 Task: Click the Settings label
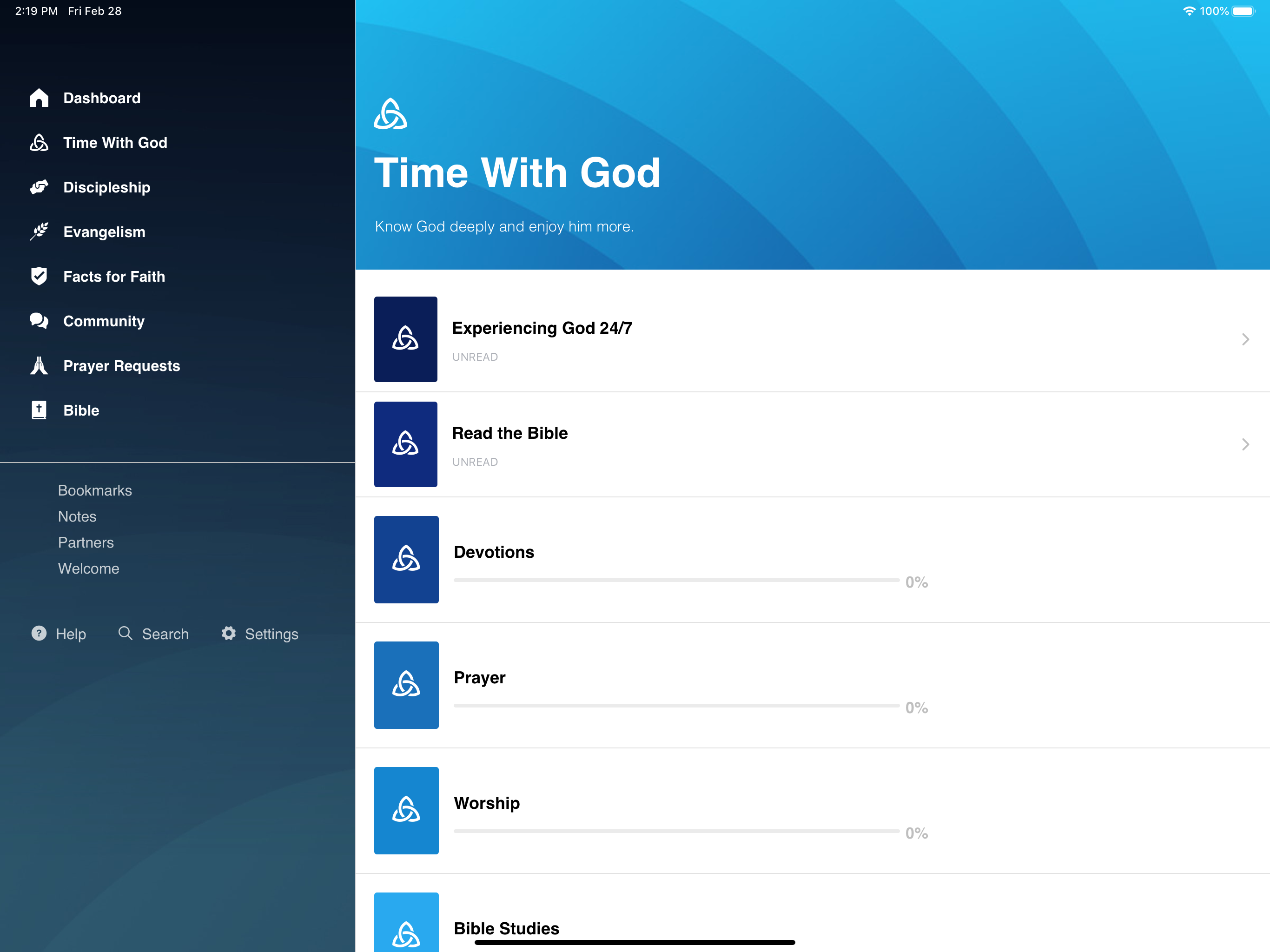pyautogui.click(x=271, y=634)
